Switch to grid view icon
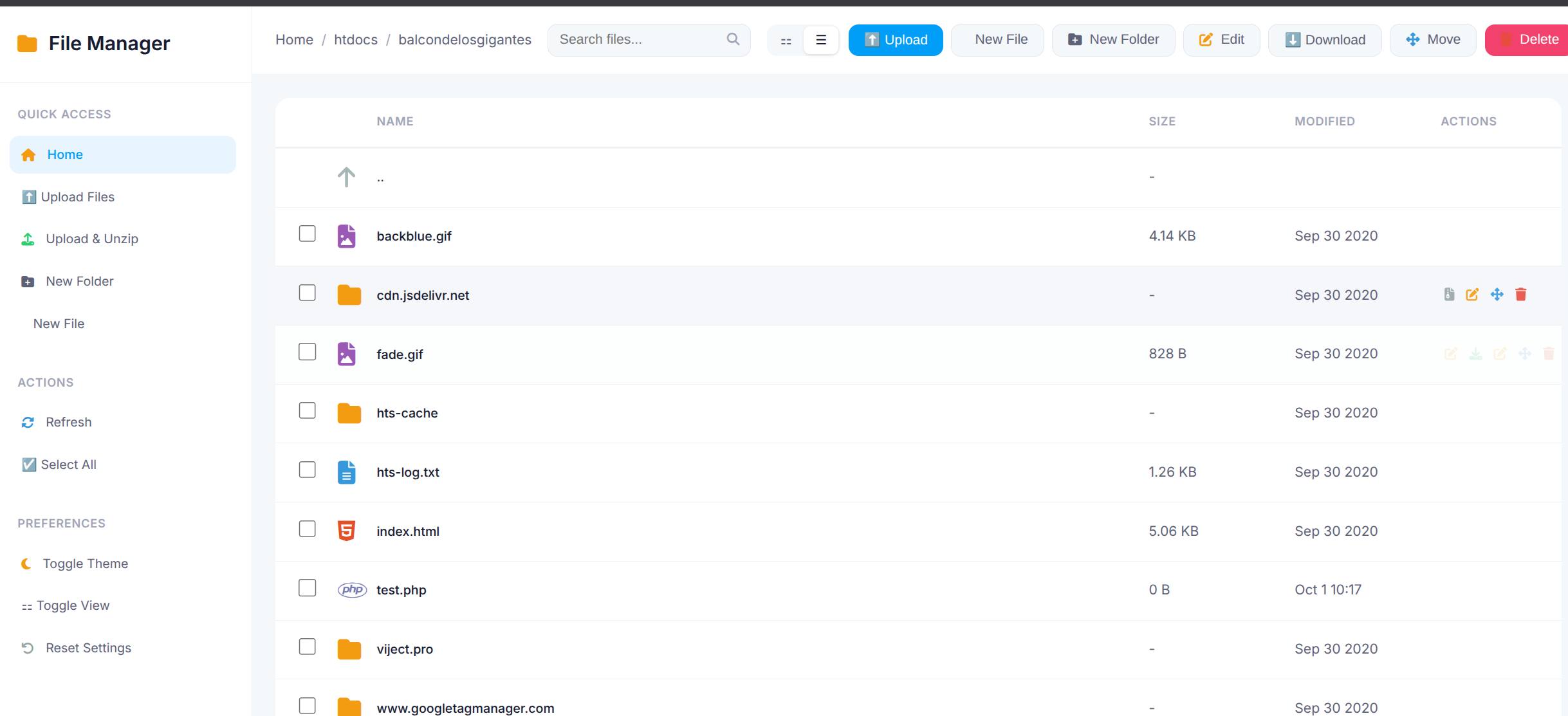The width and height of the screenshot is (1568, 716). 786,41
